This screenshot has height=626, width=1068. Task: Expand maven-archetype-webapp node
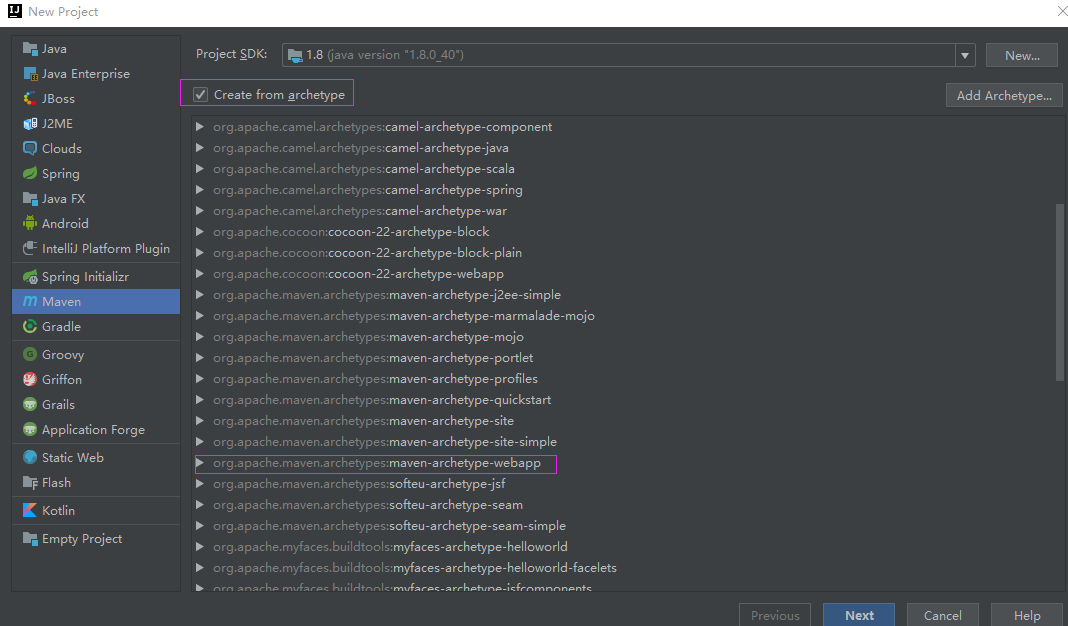point(200,463)
